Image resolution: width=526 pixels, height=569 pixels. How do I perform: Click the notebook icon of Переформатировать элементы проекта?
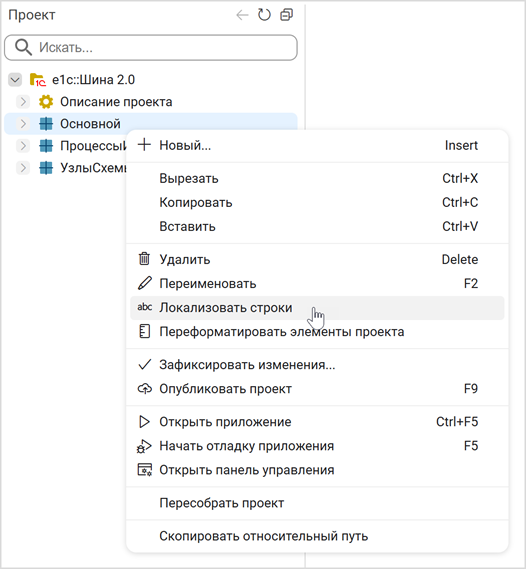click(x=144, y=331)
